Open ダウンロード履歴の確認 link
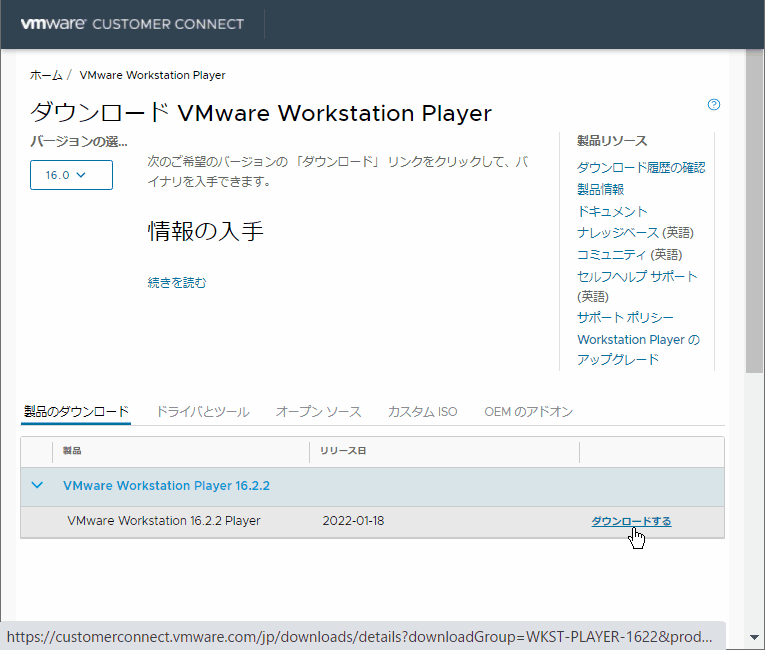Screen dimensions: 765x650 coord(641,167)
